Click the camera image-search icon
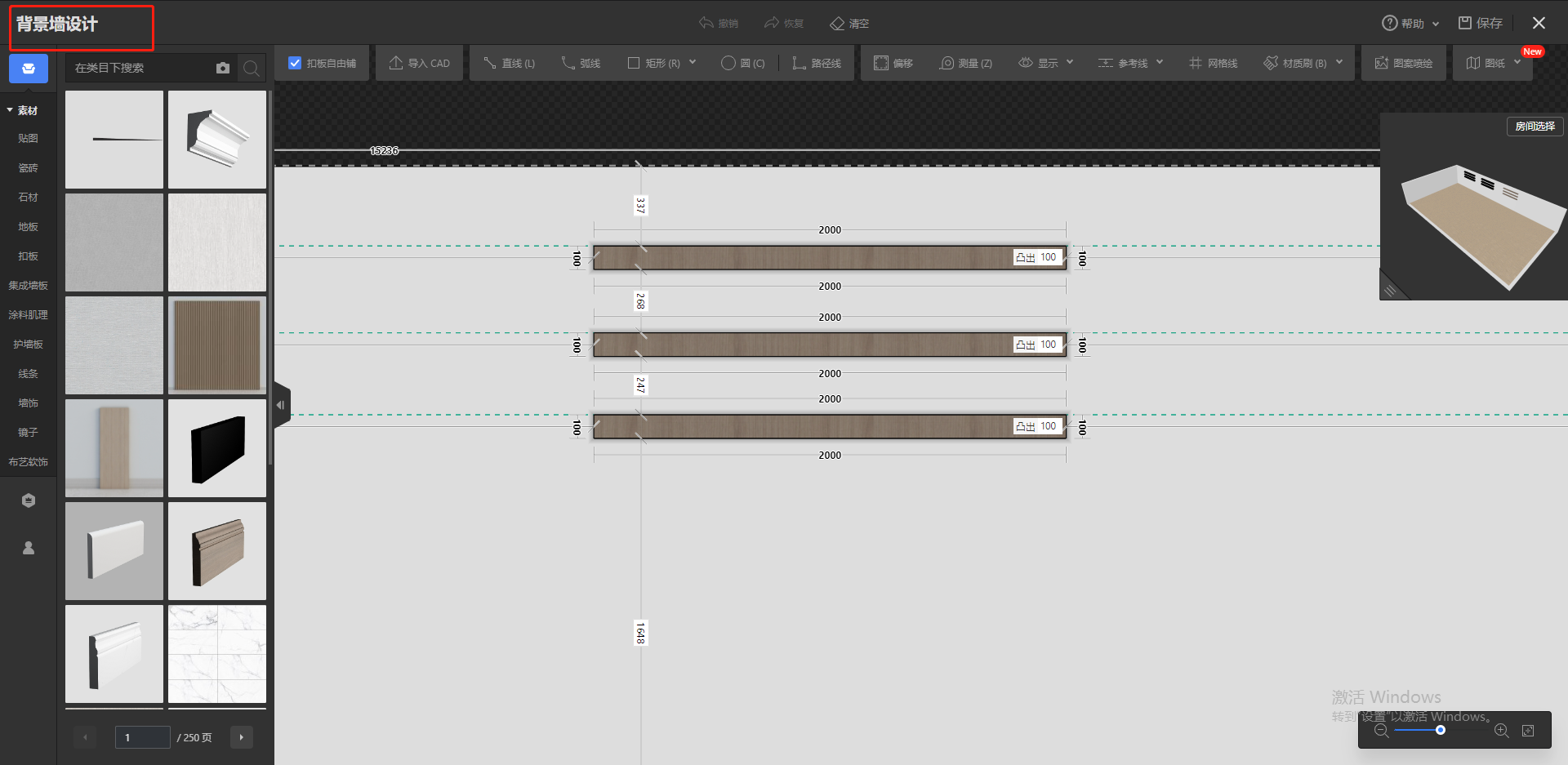1568x765 pixels. coord(223,68)
